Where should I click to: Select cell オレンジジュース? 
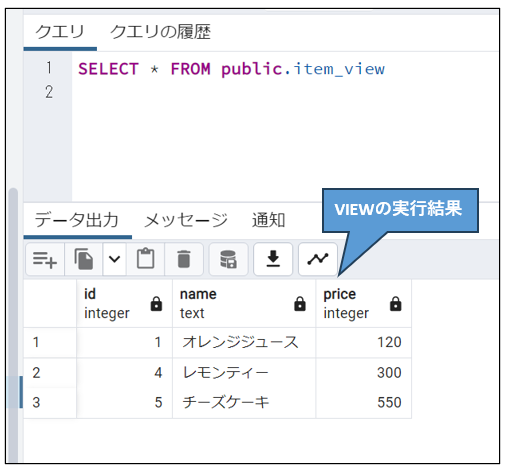244,343
